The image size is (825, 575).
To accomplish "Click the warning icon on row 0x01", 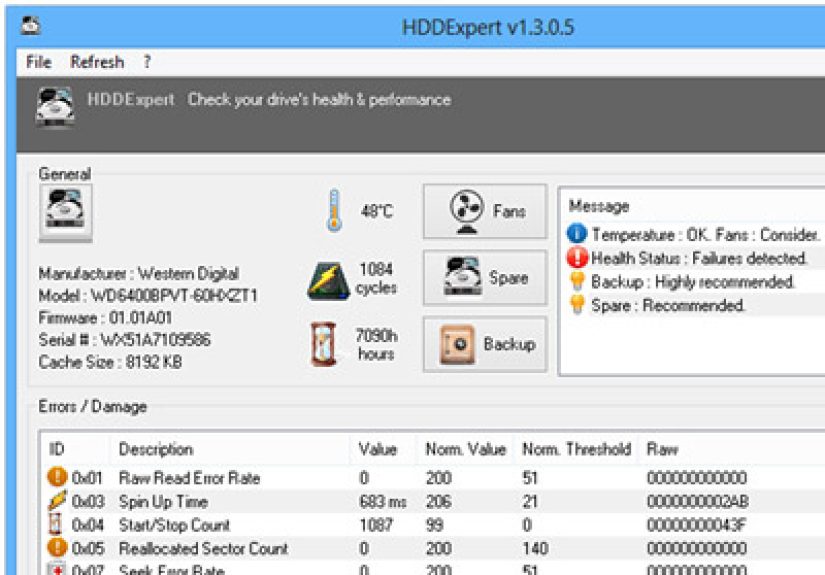I will click(57, 477).
